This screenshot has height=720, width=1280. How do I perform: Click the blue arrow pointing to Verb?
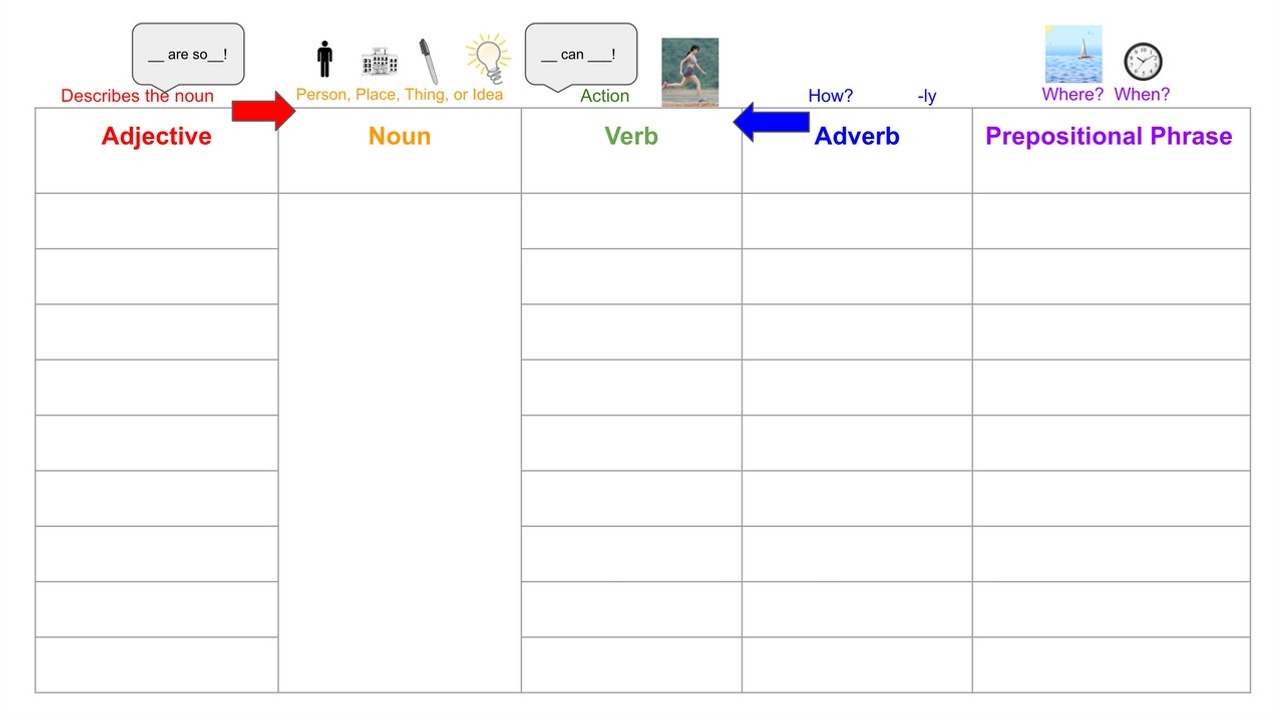click(771, 122)
